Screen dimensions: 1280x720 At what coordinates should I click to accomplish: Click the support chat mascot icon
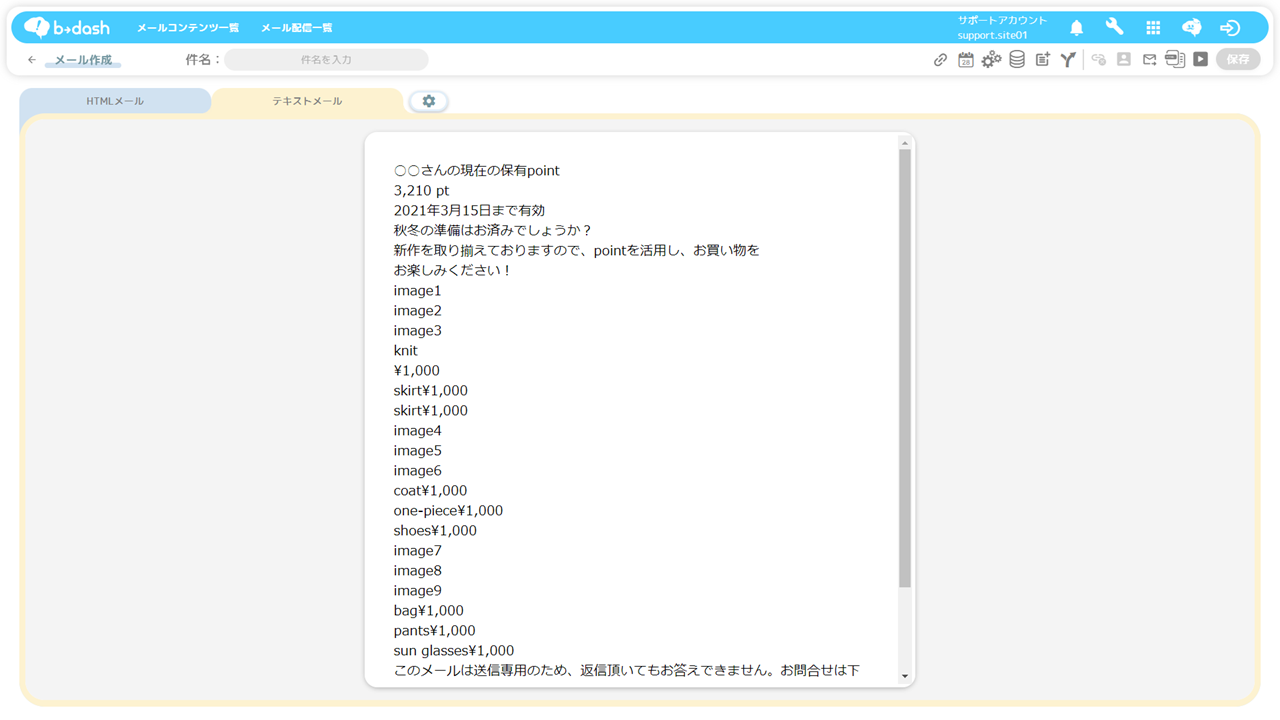(x=1191, y=28)
